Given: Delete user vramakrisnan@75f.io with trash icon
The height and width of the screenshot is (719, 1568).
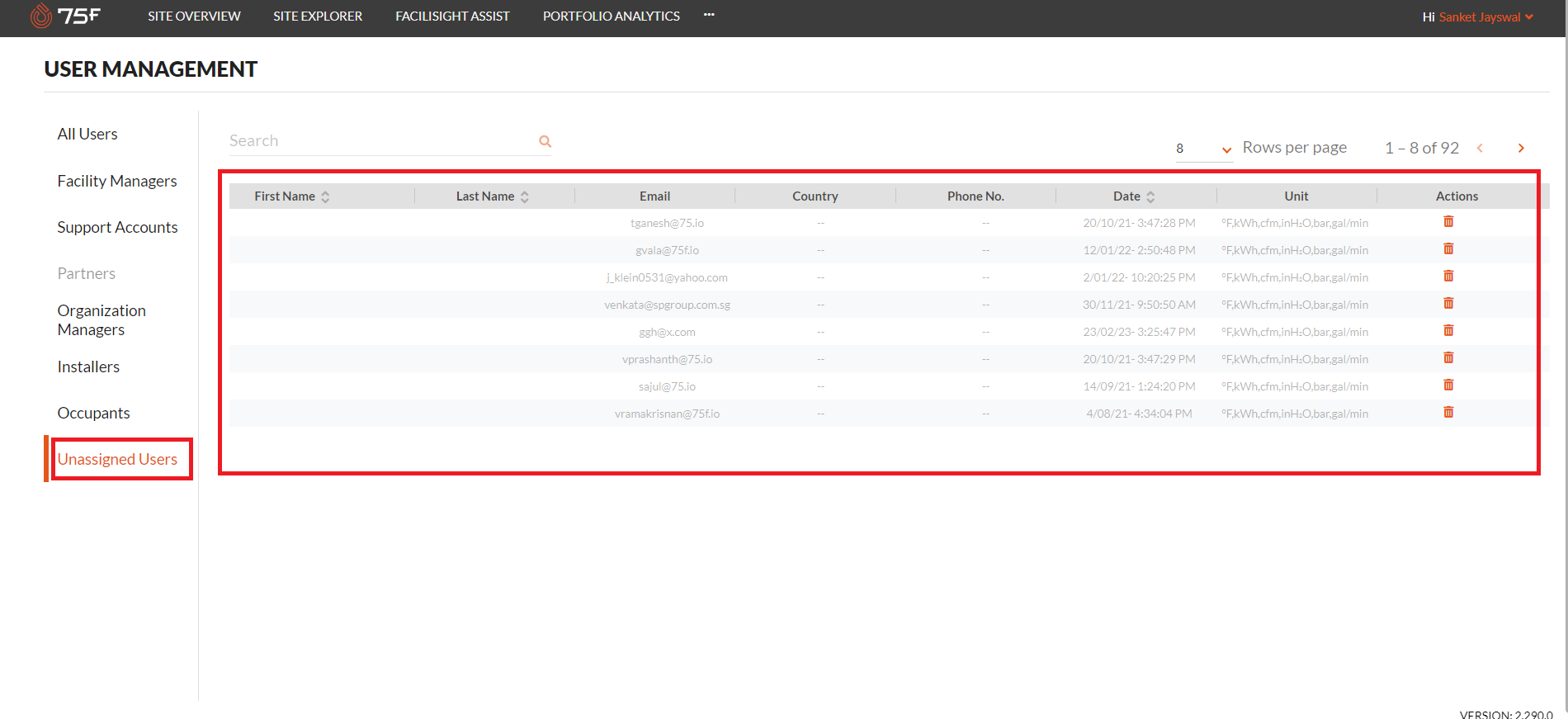Looking at the screenshot, I should [1448, 412].
